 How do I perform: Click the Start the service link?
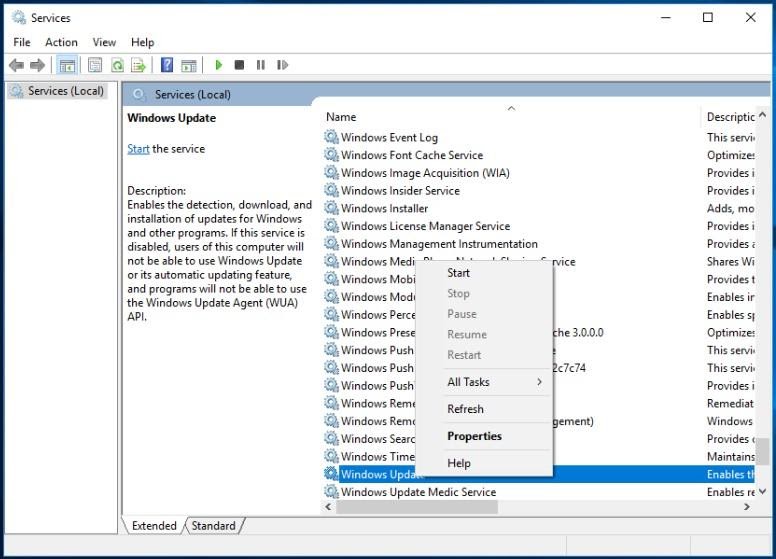[138, 149]
